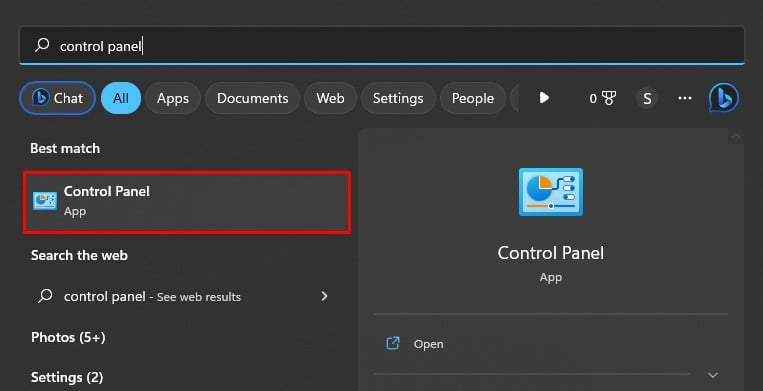
Task: Open control panel web results entry
Action: tap(187, 296)
